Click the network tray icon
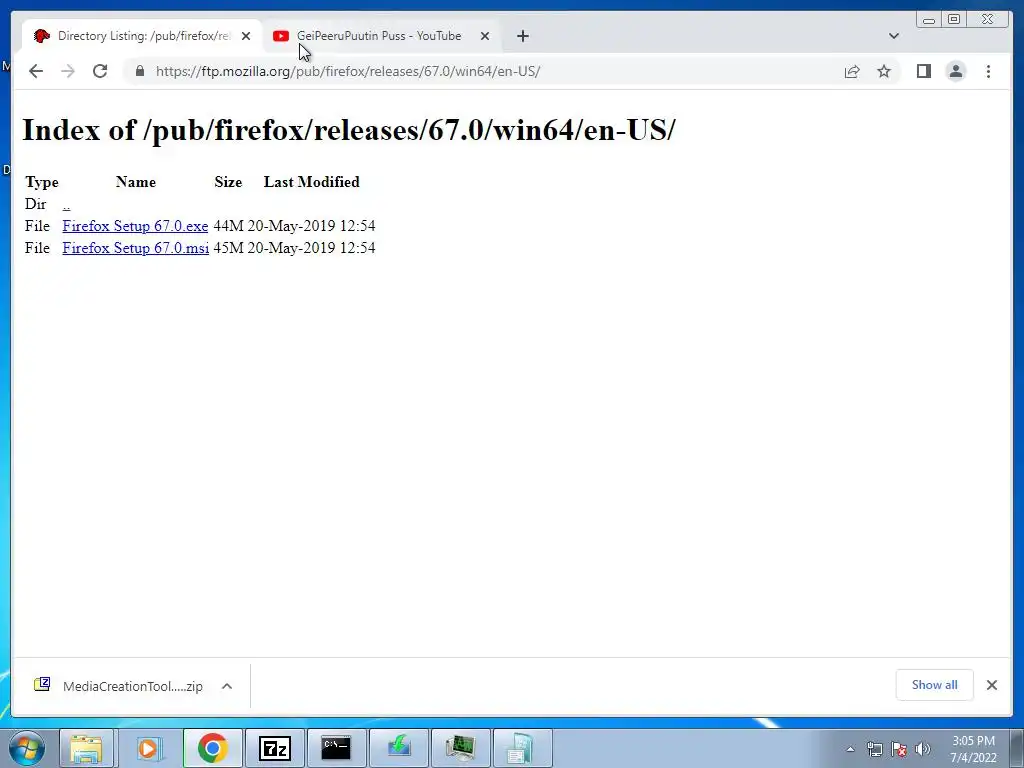The image size is (1024, 768). (874, 749)
